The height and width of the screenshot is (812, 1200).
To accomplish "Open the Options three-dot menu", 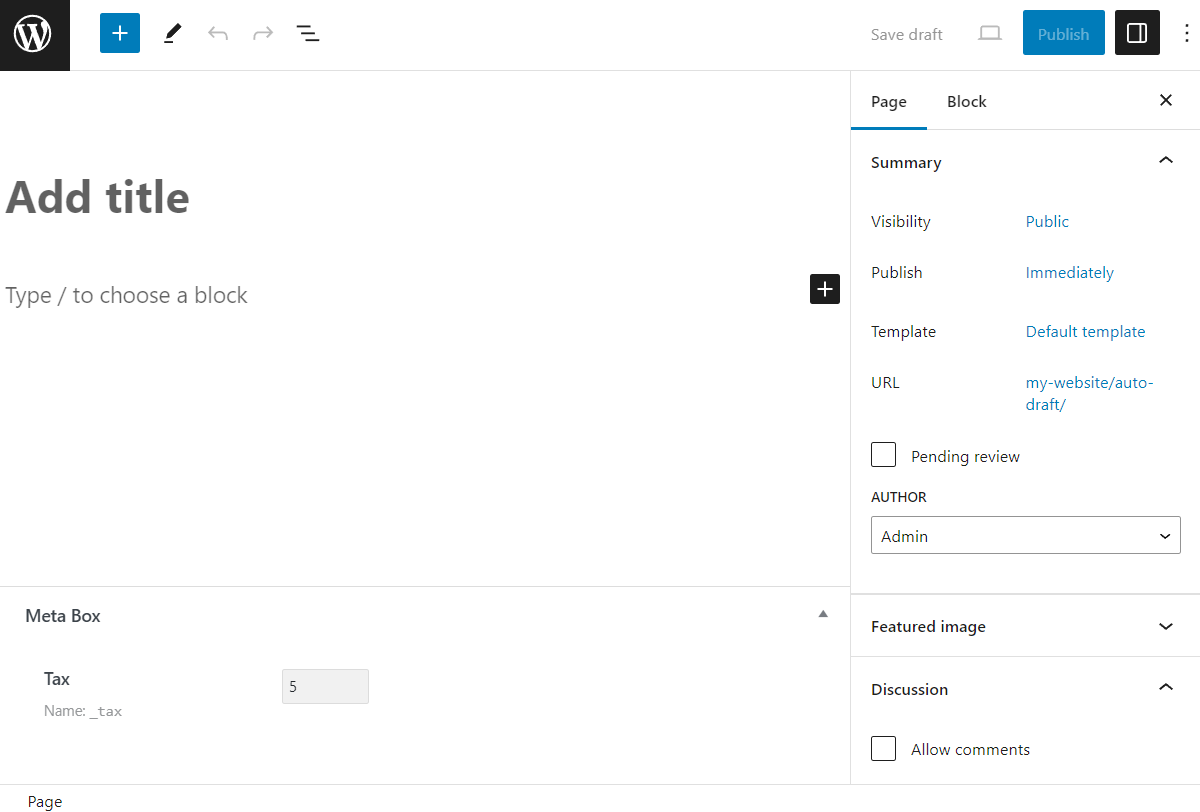I will (x=1186, y=33).
